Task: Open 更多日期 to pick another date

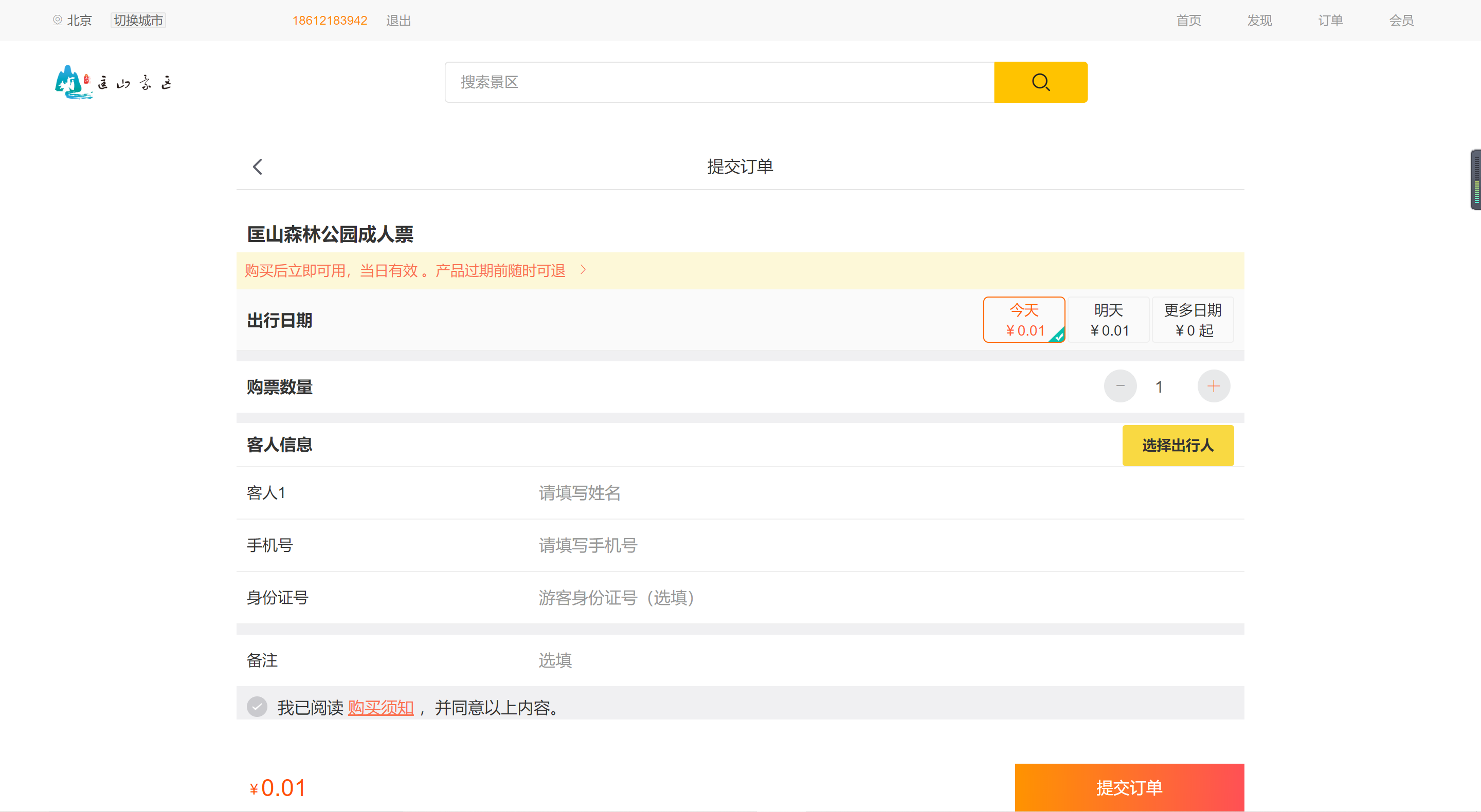Action: (1193, 320)
